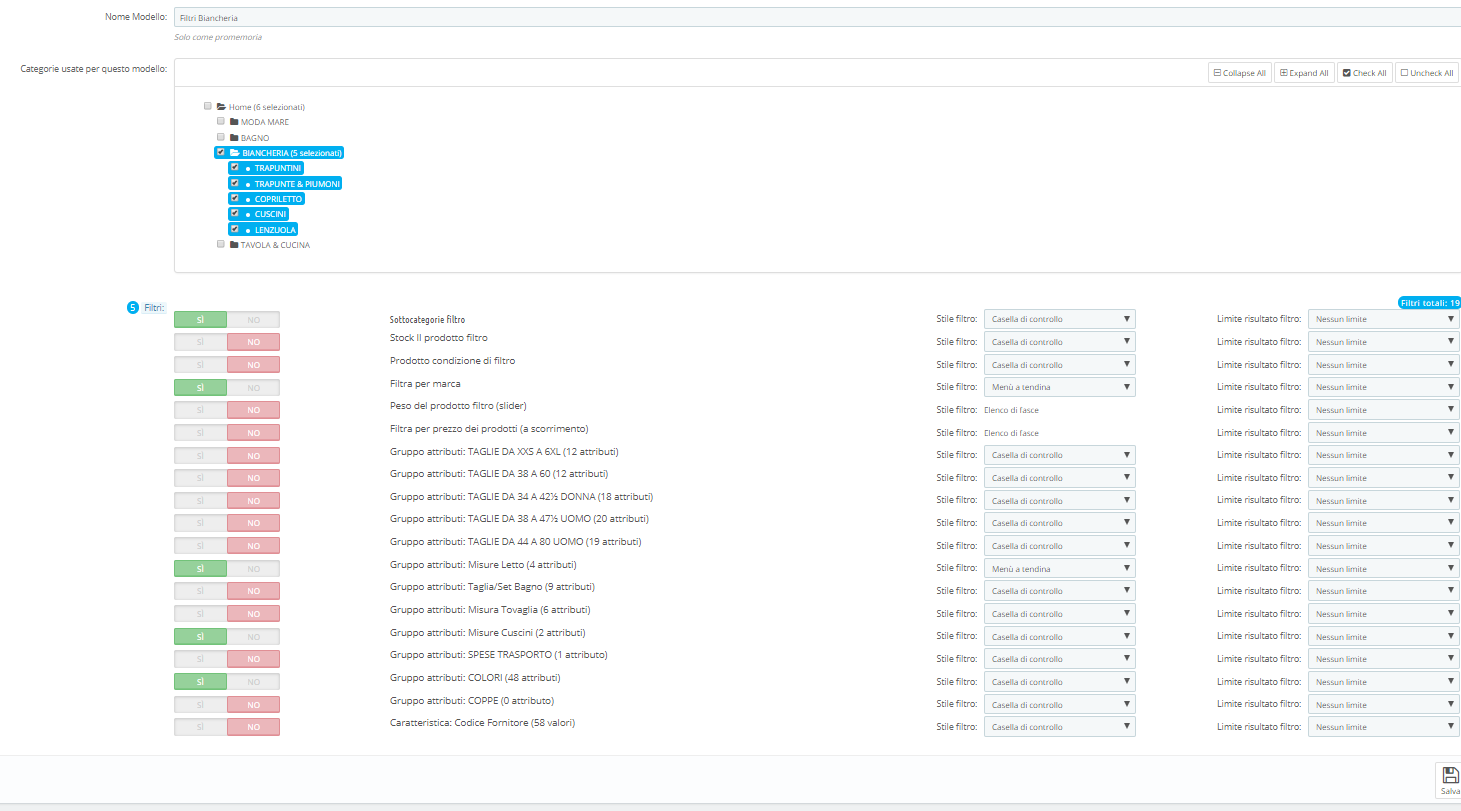Click the Expand All button
Viewport: 1461px width, 811px height.
pos(1304,73)
